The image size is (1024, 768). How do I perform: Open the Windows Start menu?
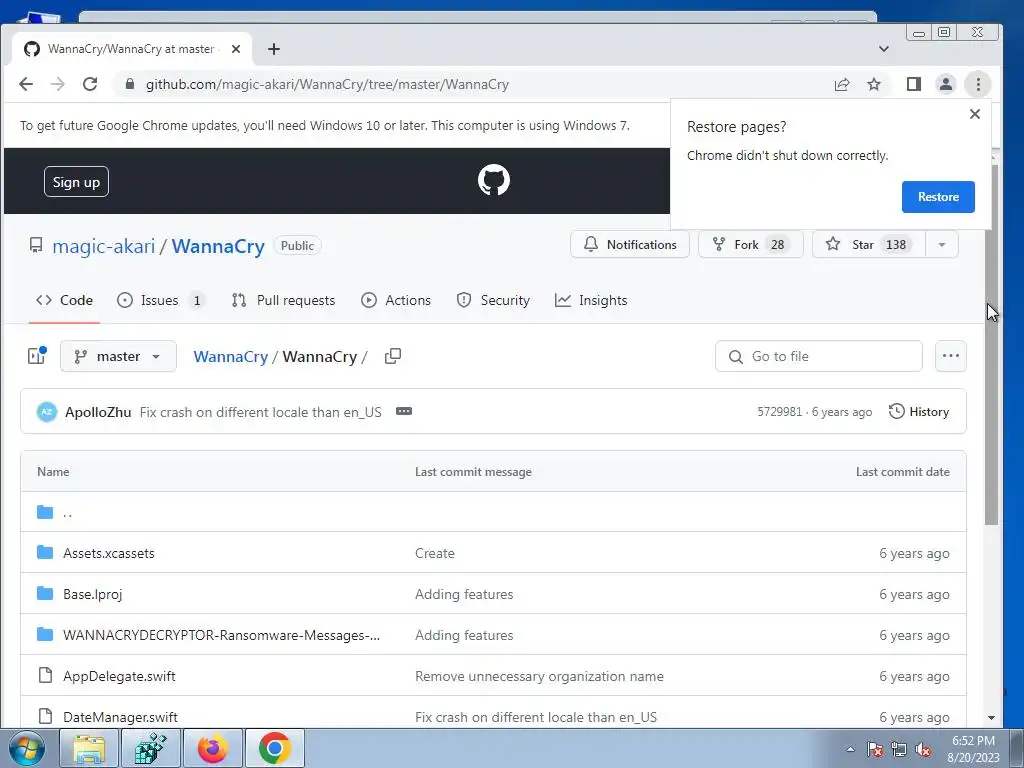tap(27, 748)
